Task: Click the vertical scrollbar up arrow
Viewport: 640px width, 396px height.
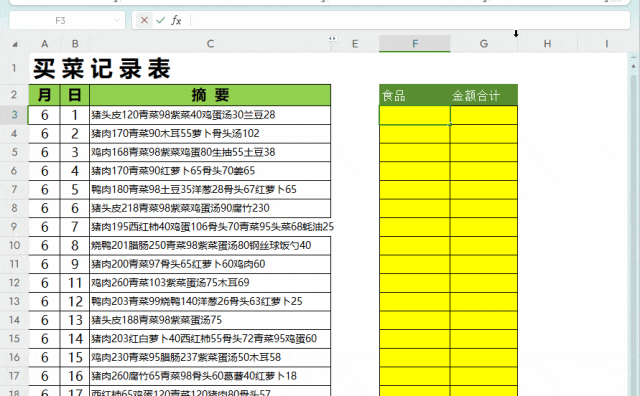Action: point(633,65)
